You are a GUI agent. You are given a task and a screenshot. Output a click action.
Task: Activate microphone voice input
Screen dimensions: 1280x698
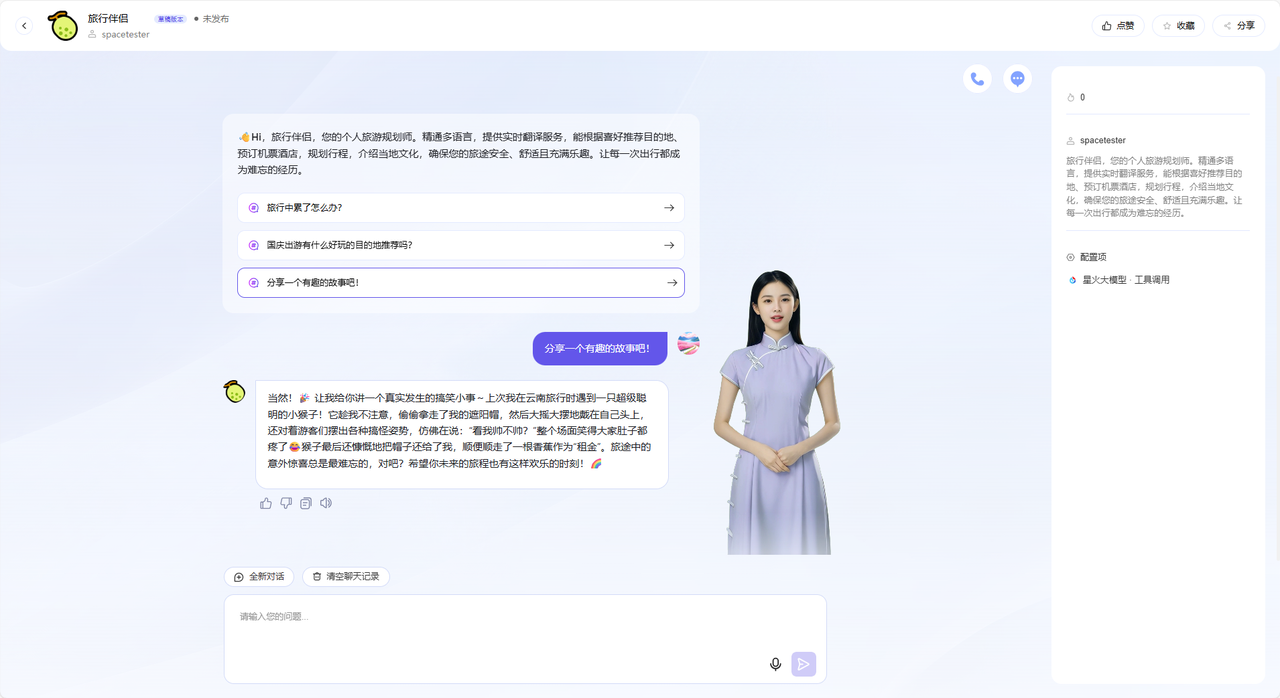[775, 664]
